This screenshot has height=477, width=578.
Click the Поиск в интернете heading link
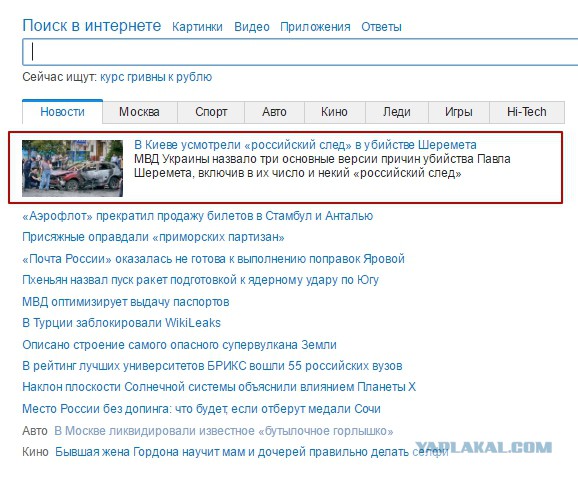(x=92, y=26)
